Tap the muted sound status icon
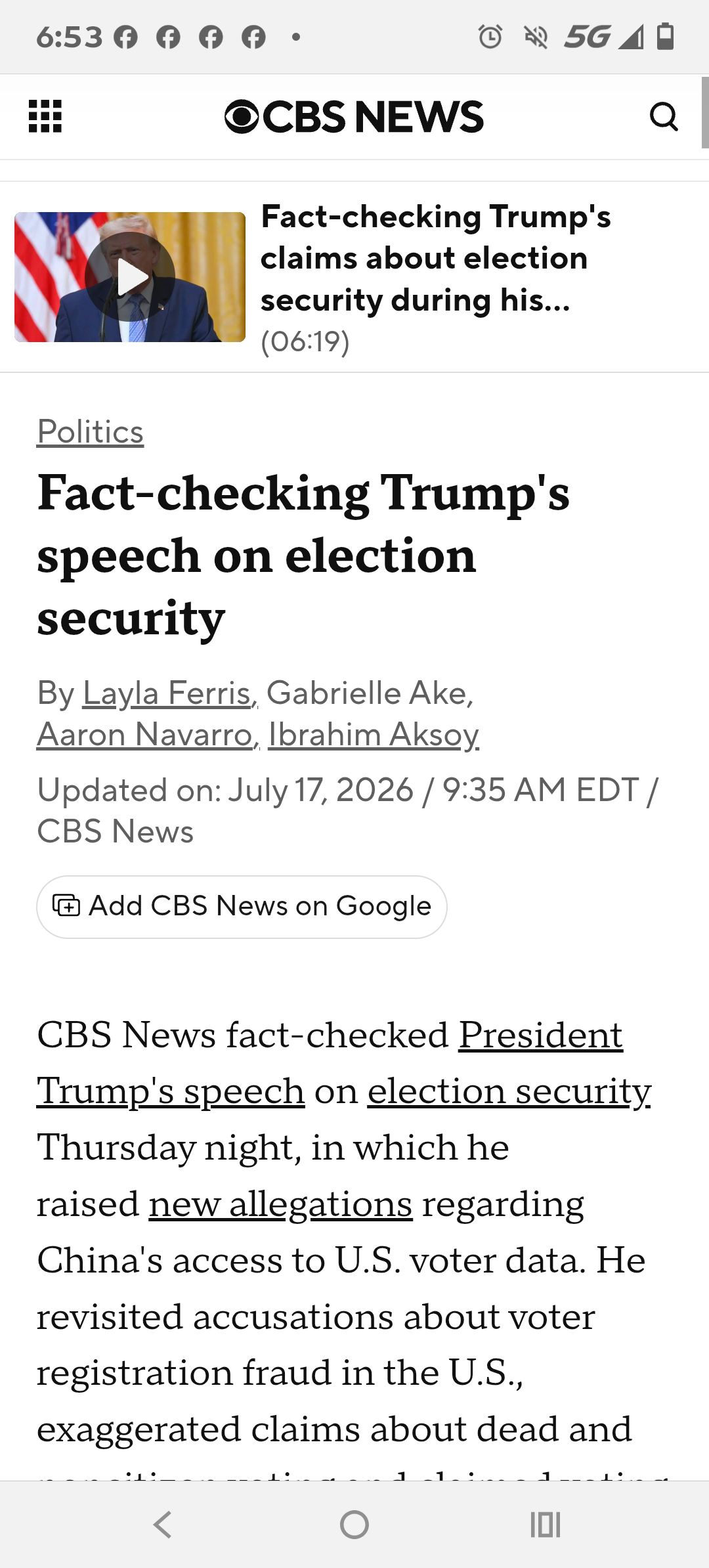Screen dimensions: 709x1568 (536, 37)
